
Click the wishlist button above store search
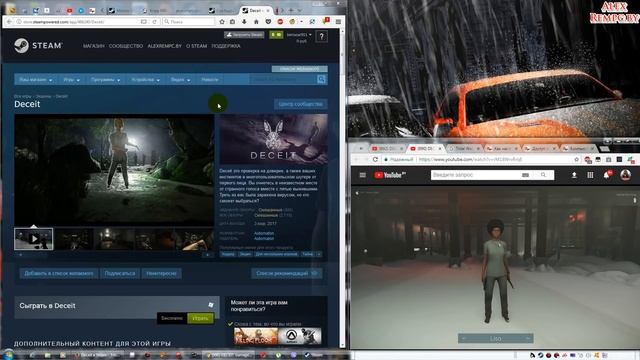(300, 69)
